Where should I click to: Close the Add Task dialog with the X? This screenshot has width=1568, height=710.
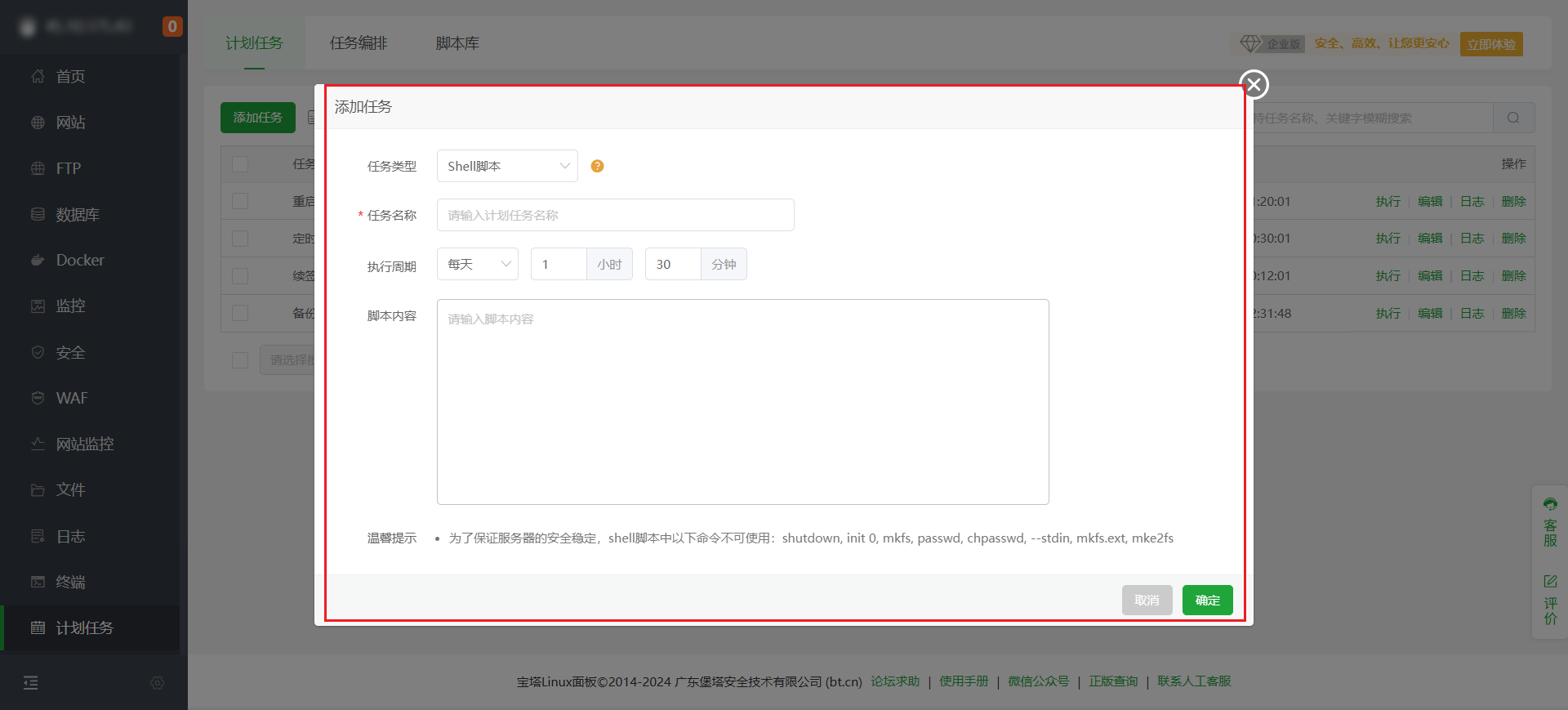(1254, 84)
